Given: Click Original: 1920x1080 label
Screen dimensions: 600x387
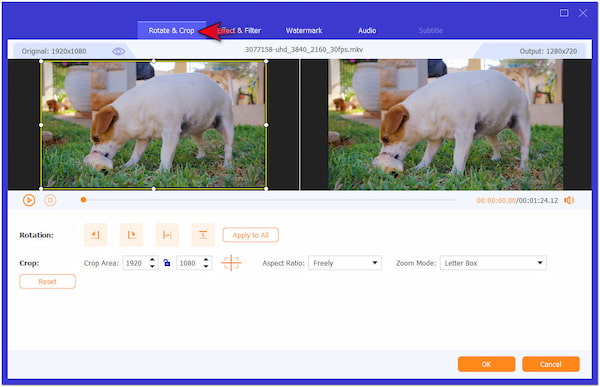Looking at the screenshot, I should pos(54,51).
